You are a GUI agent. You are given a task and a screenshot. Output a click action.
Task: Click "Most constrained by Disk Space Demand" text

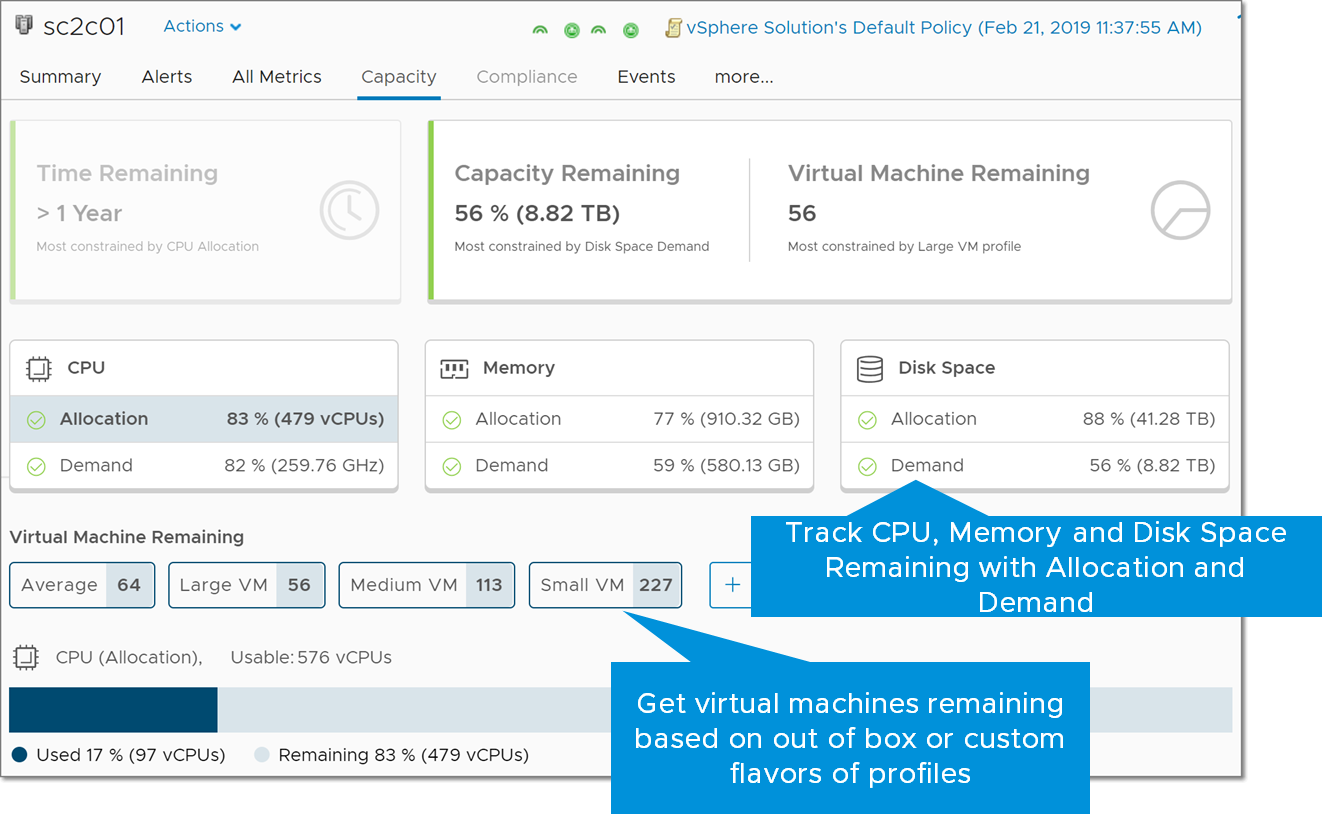pos(582,246)
